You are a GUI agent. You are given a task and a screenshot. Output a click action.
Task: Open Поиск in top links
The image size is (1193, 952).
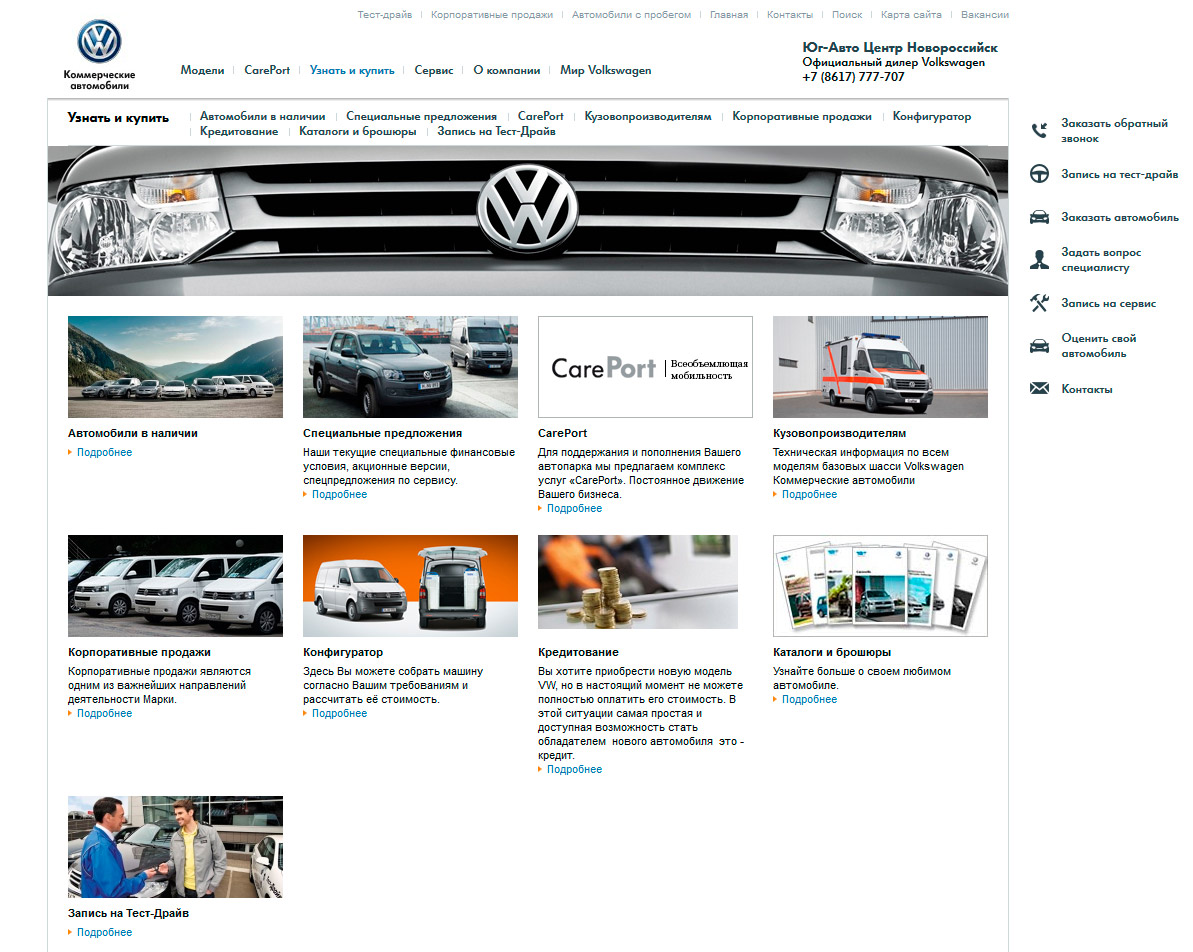(847, 14)
